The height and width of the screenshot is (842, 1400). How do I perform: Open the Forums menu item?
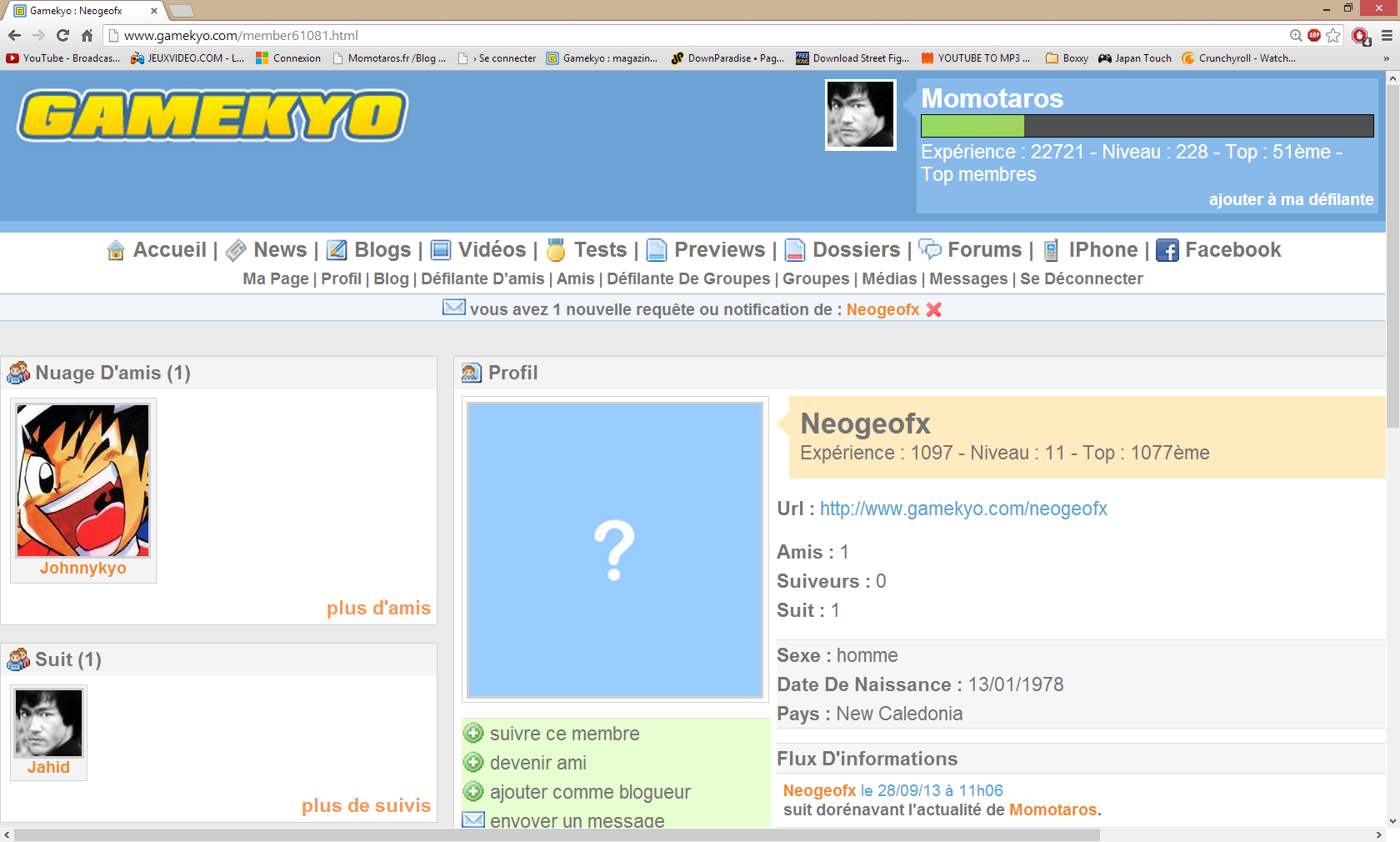coord(984,250)
